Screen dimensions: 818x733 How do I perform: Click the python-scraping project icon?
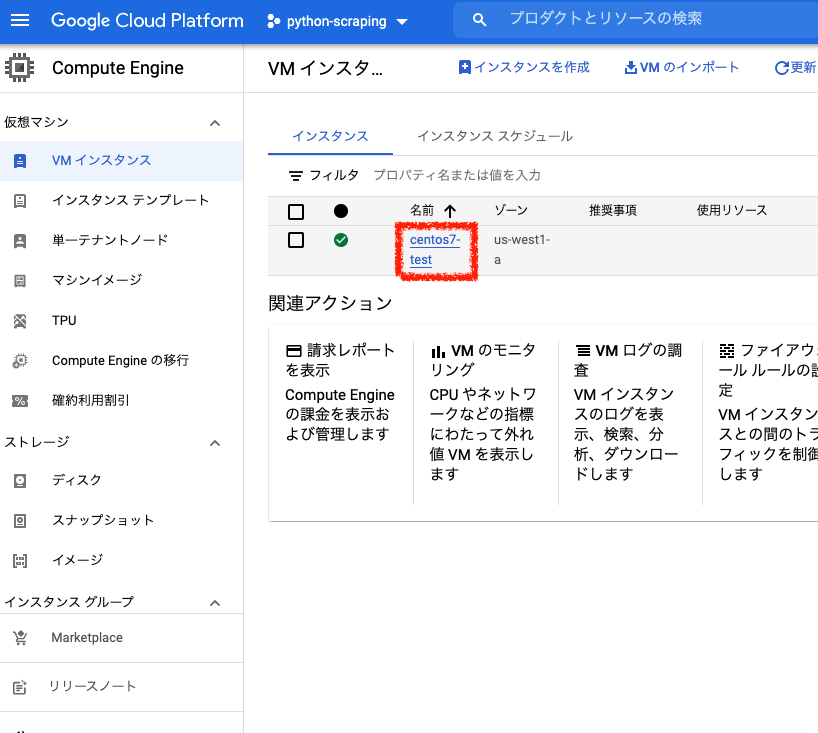pyautogui.click(x=273, y=21)
